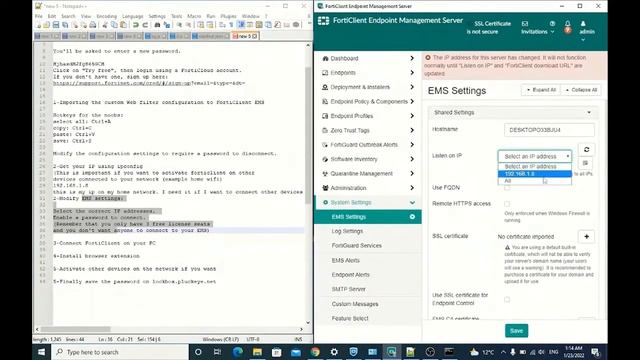The height and width of the screenshot is (360, 640).
Task: Open SMTP Server in the sidebar
Action: [348, 289]
